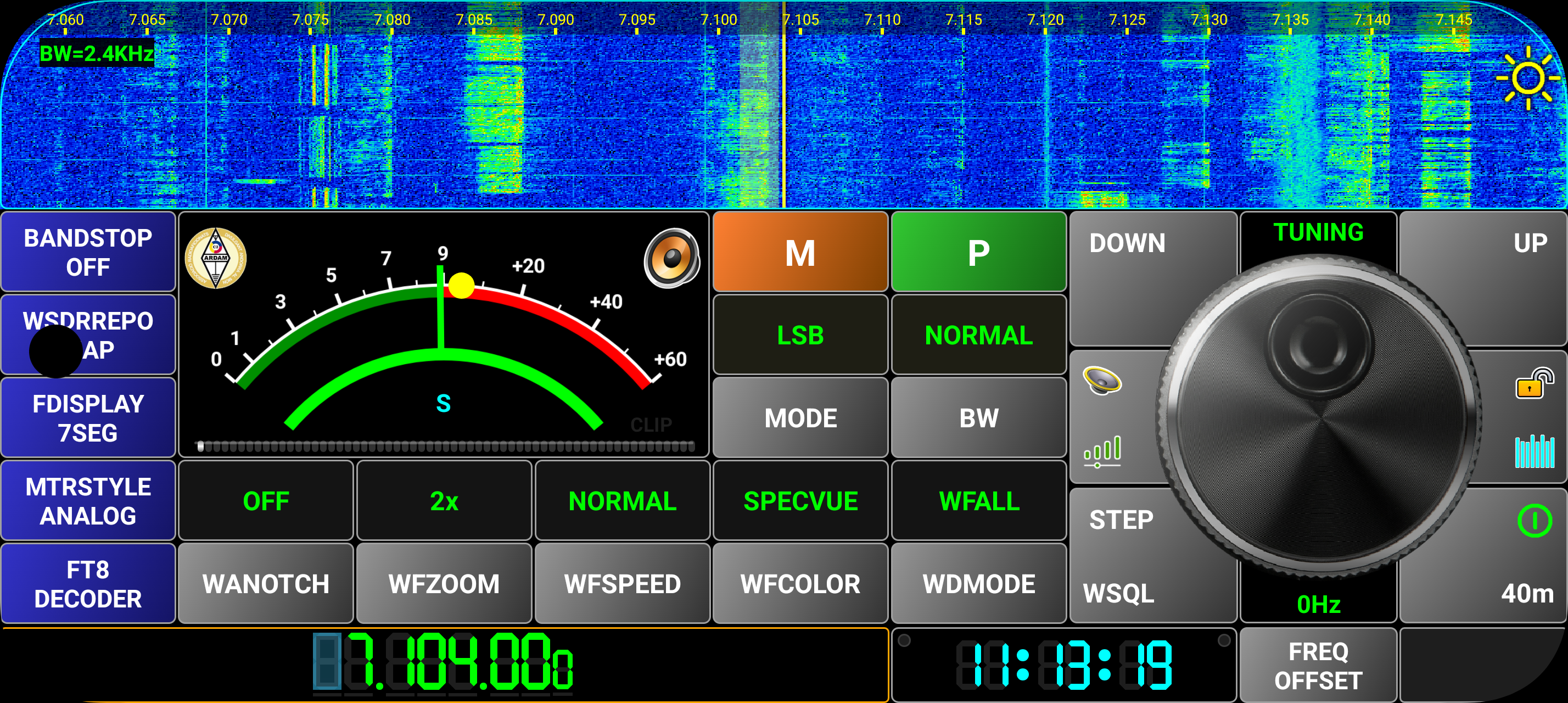The width and height of the screenshot is (1568, 703).
Task: Open the BW bandwidth selector
Action: [x=979, y=418]
